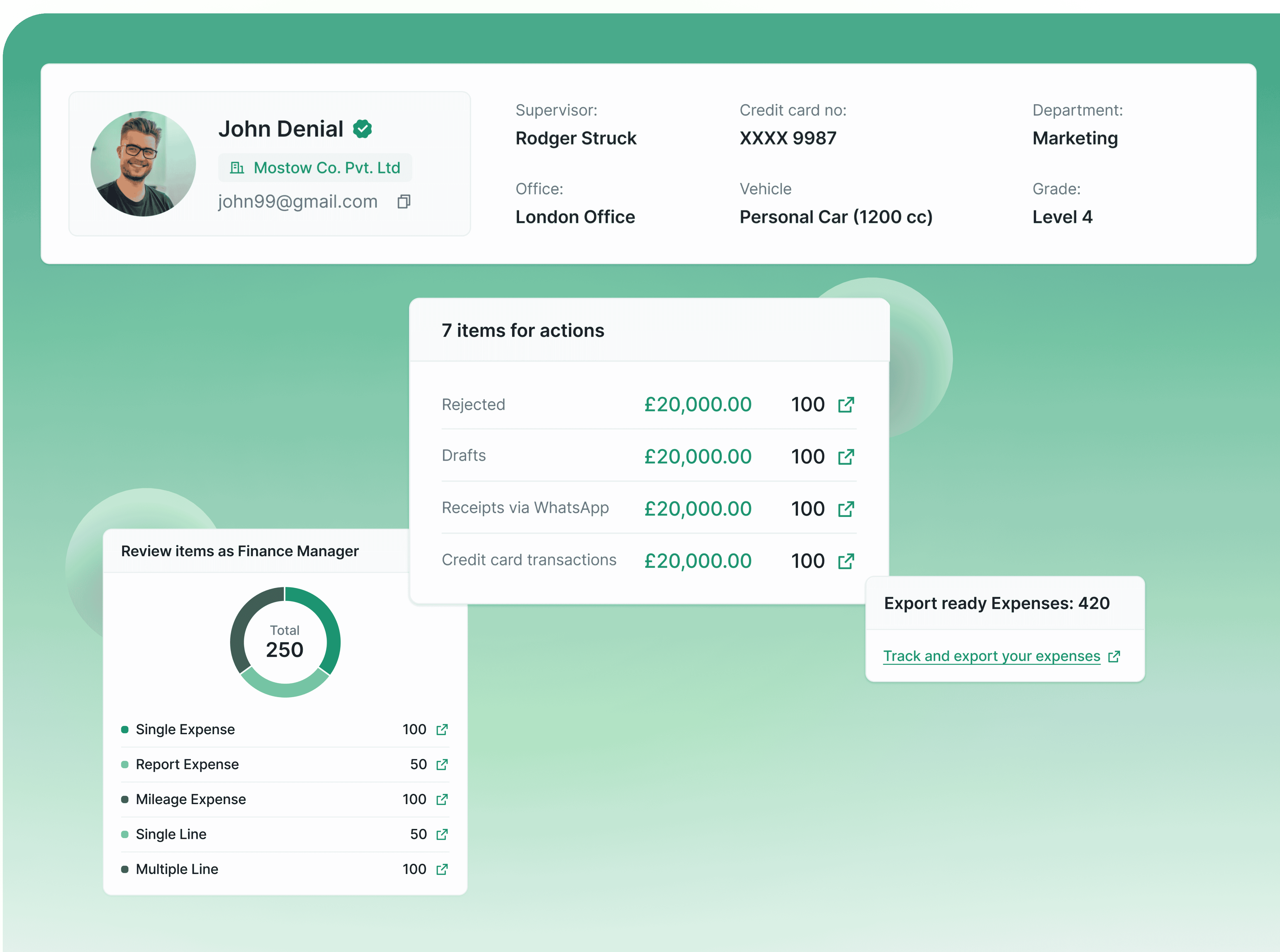This screenshot has height=952, width=1280.
Task: Open the Rejected items external link icon
Action: click(x=846, y=405)
